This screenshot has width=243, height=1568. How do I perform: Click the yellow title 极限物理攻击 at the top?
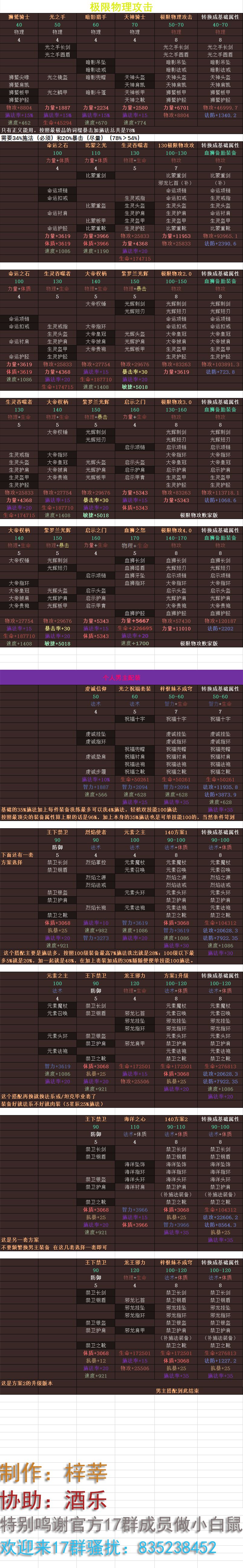click(x=121, y=7)
